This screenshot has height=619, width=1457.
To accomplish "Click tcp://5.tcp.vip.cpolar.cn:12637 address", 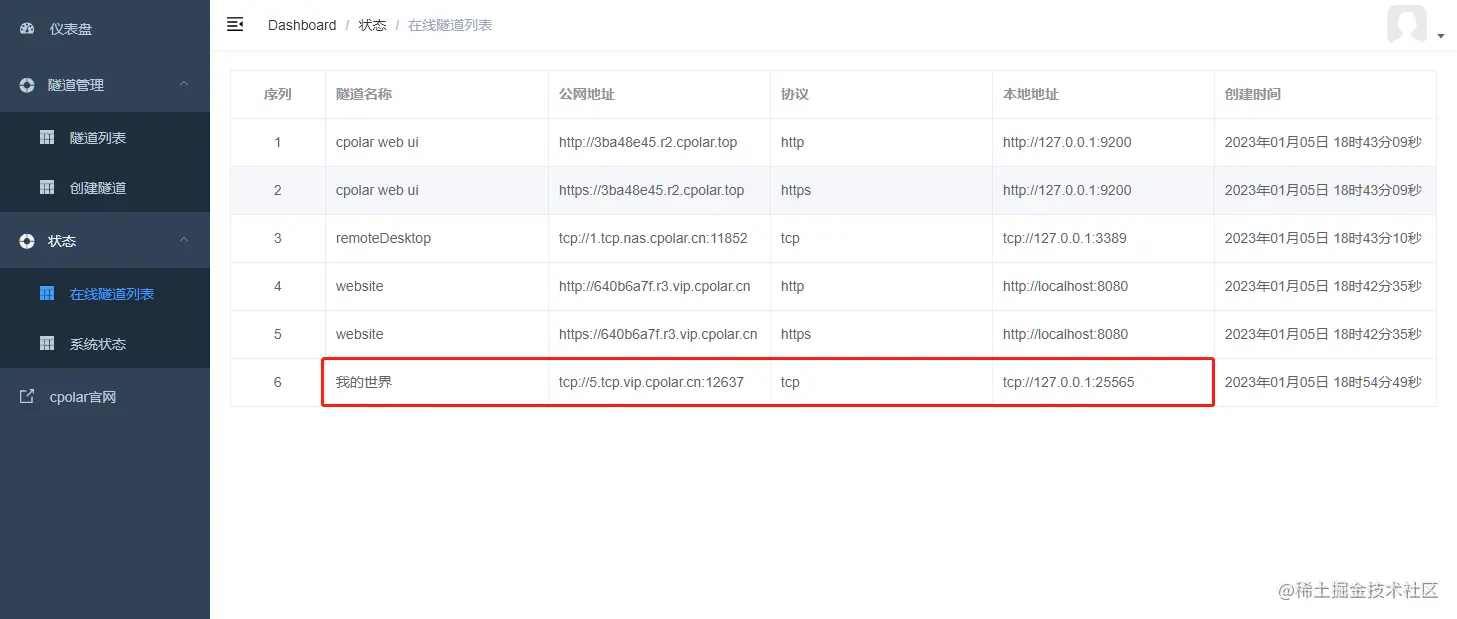I will click(x=651, y=382).
